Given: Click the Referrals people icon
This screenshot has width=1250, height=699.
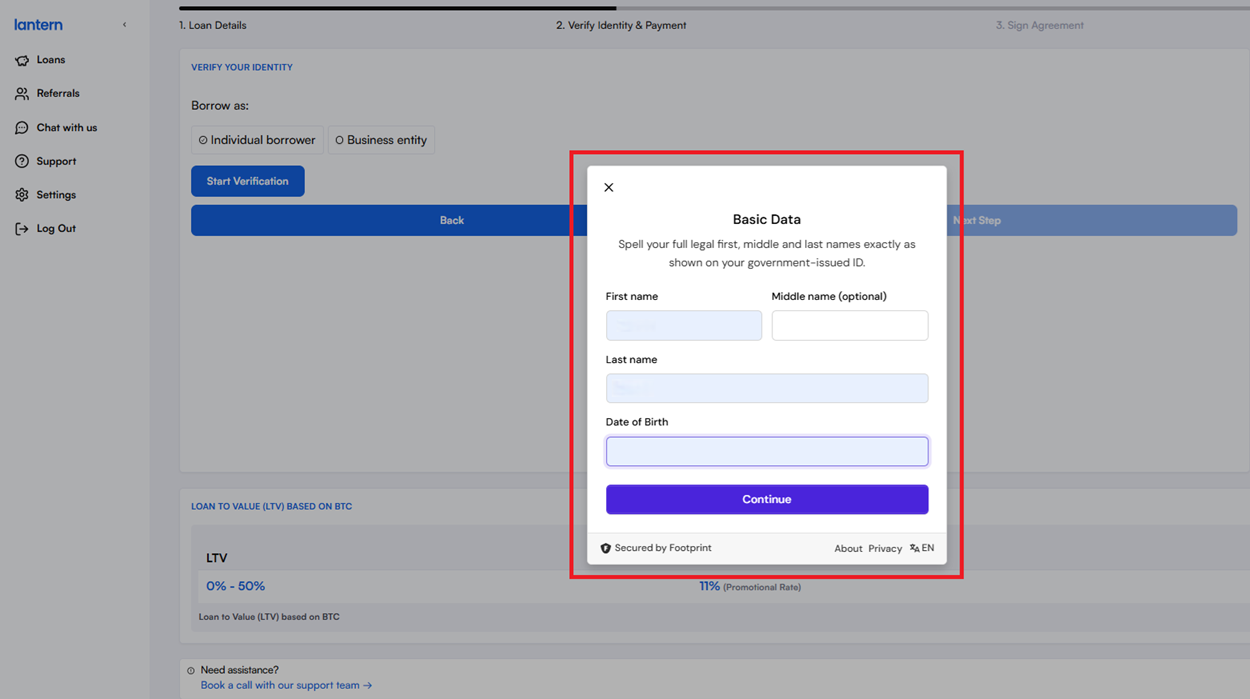Looking at the screenshot, I should tap(22, 94).
